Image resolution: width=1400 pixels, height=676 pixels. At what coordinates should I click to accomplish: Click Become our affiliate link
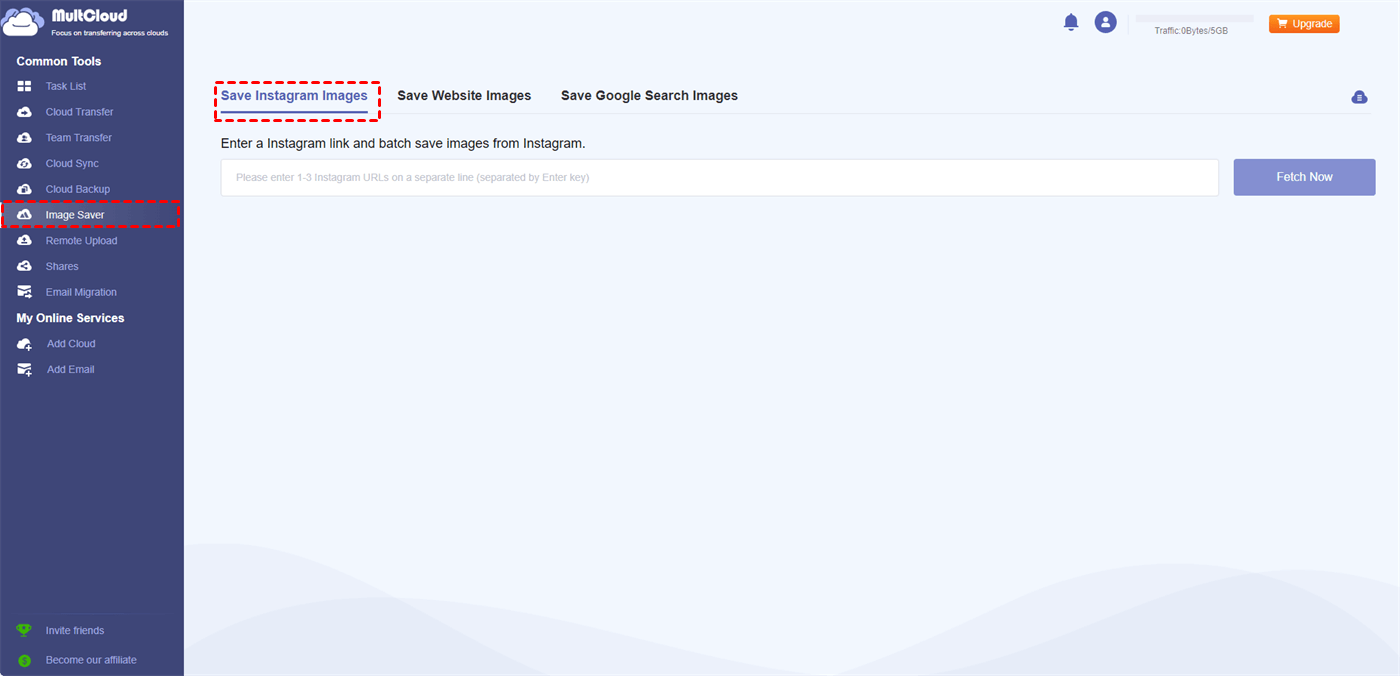click(91, 660)
